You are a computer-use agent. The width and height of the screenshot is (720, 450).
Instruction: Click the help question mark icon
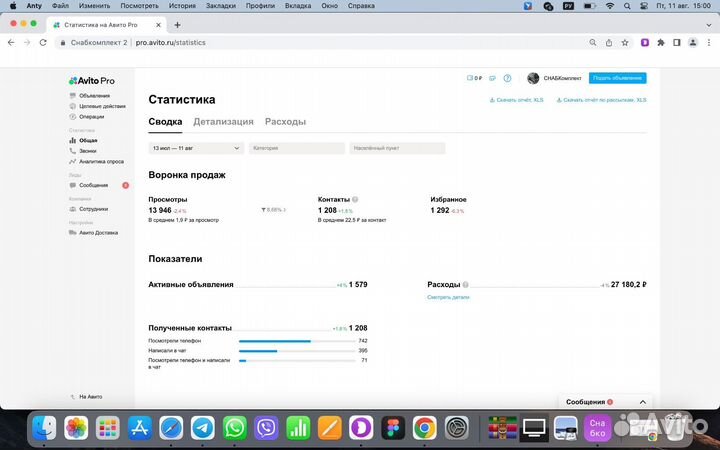click(507, 78)
